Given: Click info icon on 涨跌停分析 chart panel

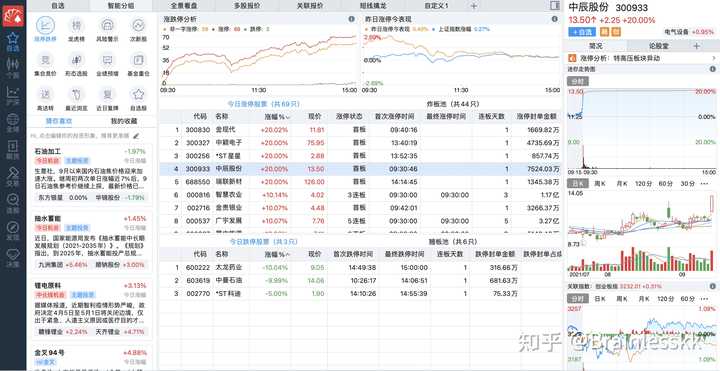Looking at the screenshot, I should (351, 19).
